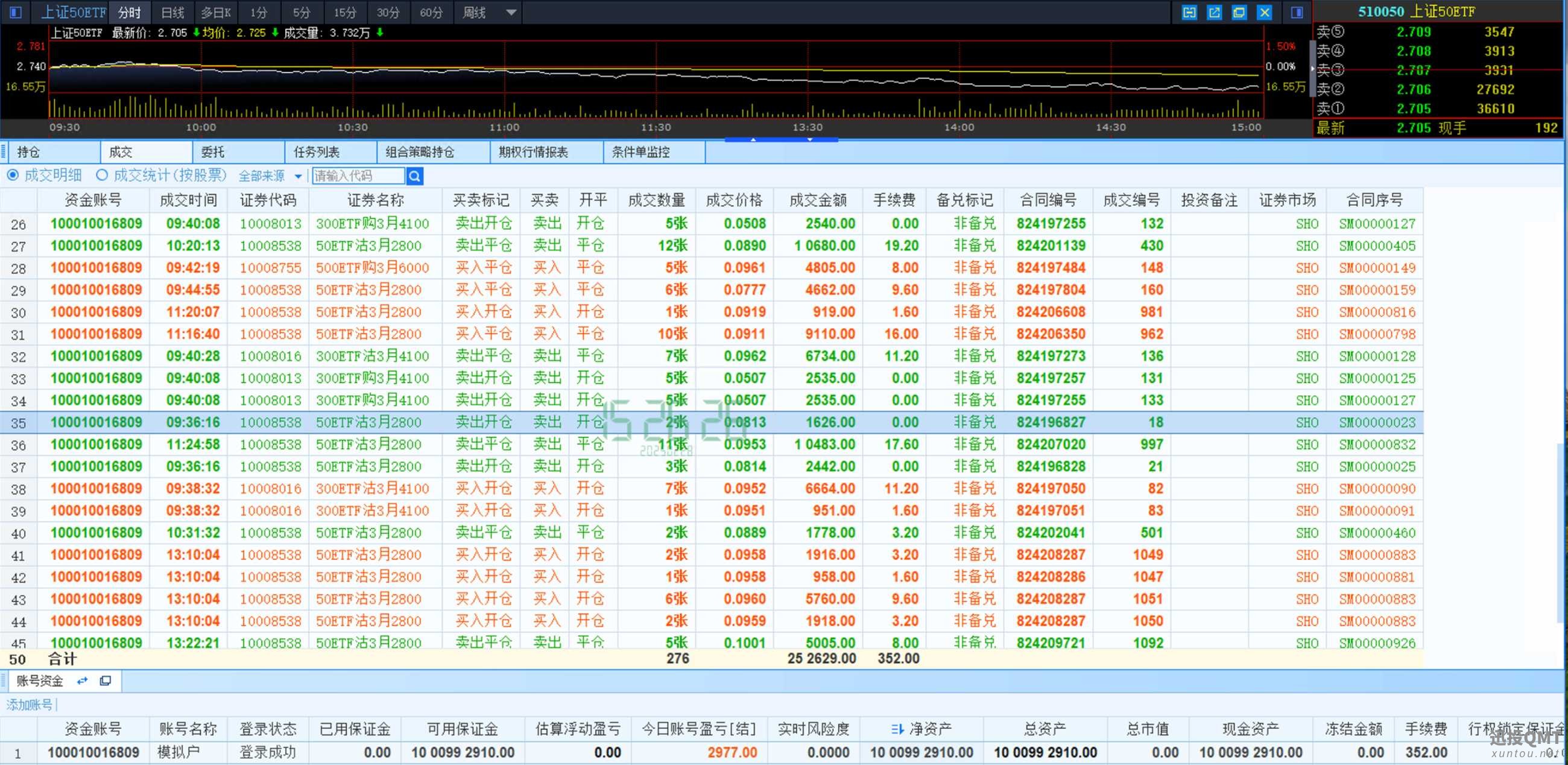Click the 净资产 column header
1568x765 pixels.
click(x=922, y=728)
